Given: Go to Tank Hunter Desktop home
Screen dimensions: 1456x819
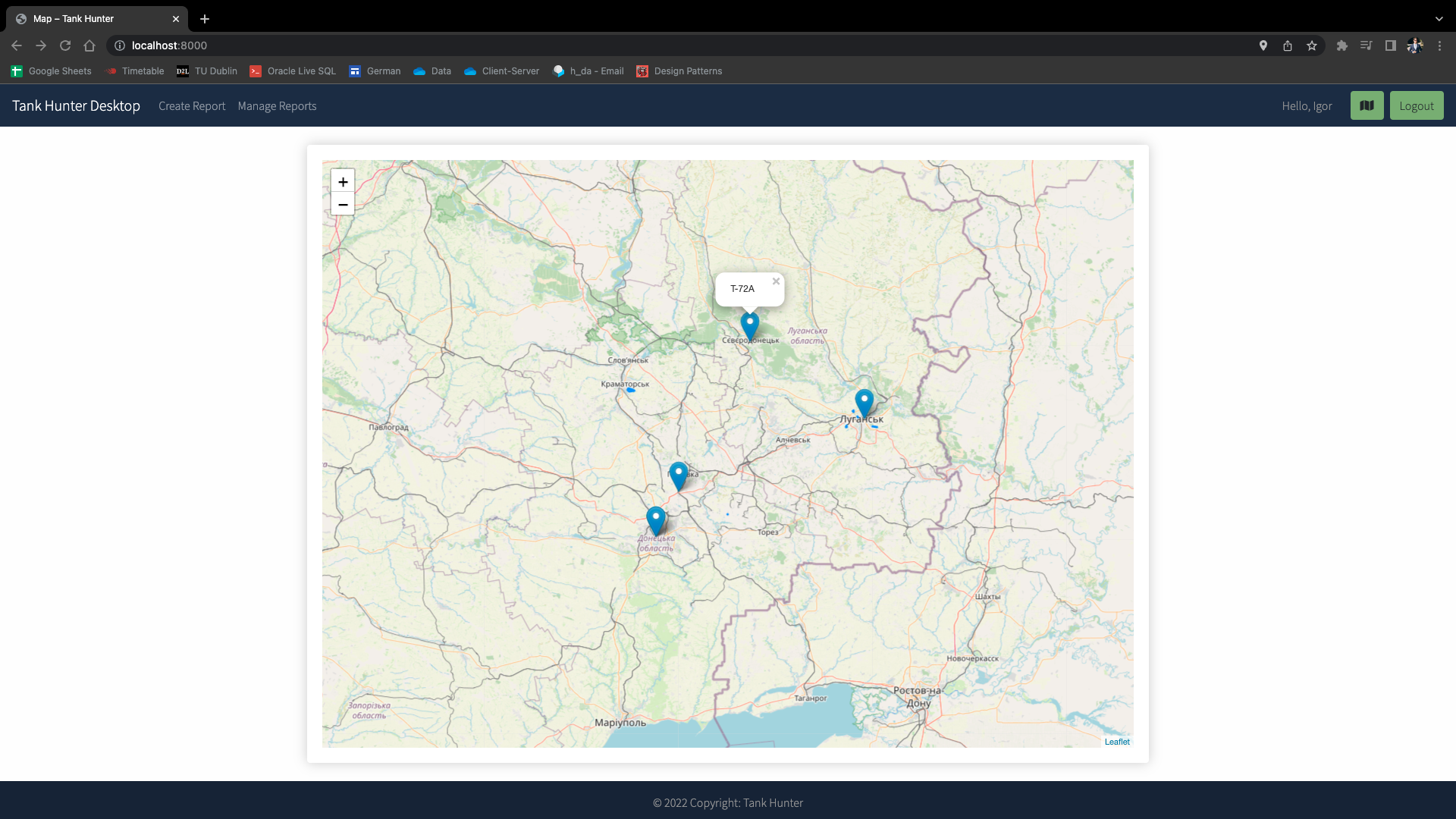Looking at the screenshot, I should (x=76, y=105).
